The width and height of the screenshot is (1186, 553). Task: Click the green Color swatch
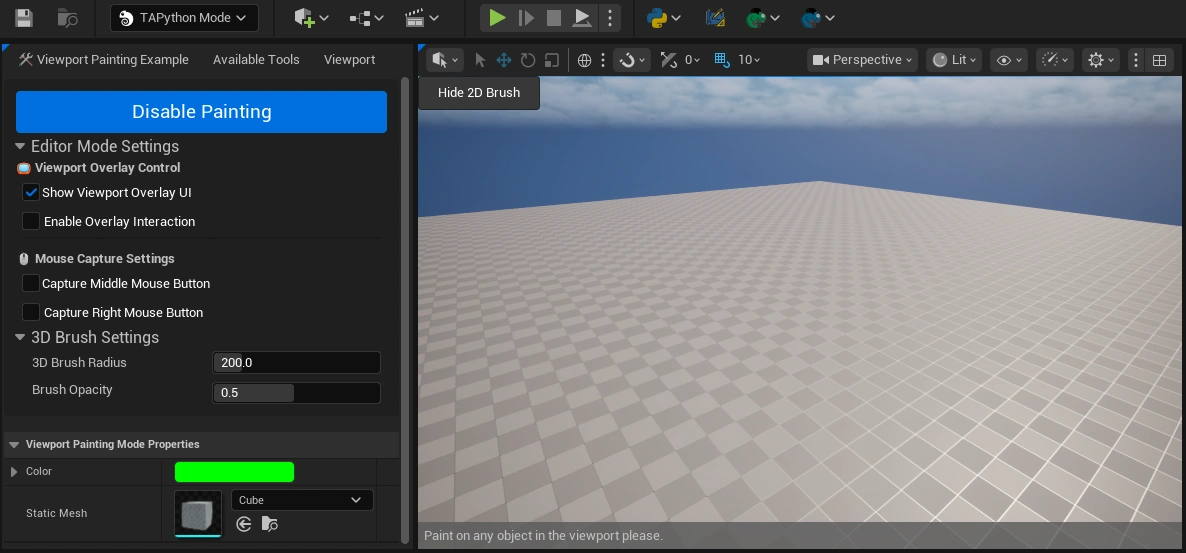[x=234, y=472]
